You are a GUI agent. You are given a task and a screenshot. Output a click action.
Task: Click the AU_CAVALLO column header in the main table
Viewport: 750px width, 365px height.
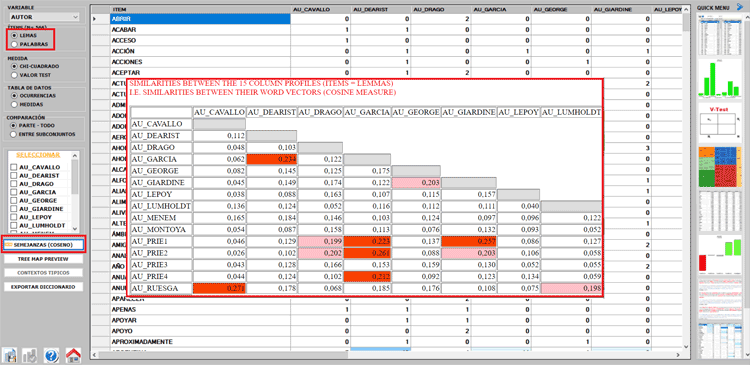tap(320, 9)
